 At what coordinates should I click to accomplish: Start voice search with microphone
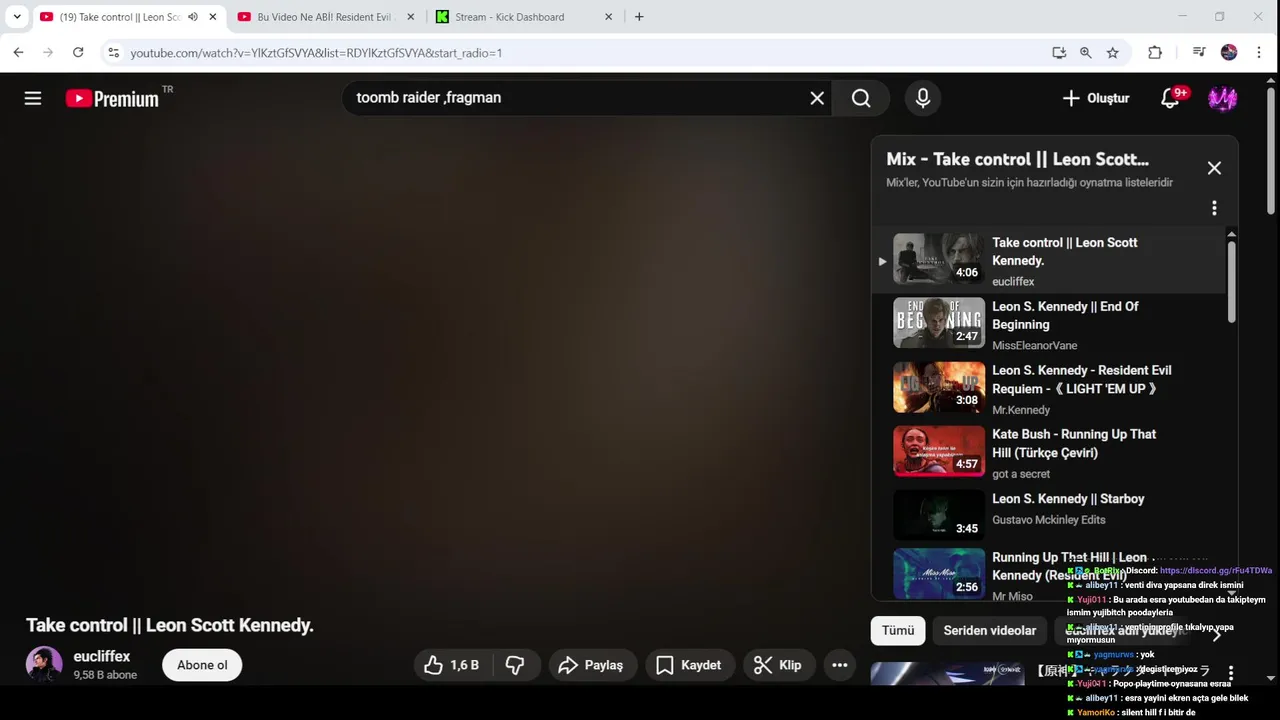[923, 98]
